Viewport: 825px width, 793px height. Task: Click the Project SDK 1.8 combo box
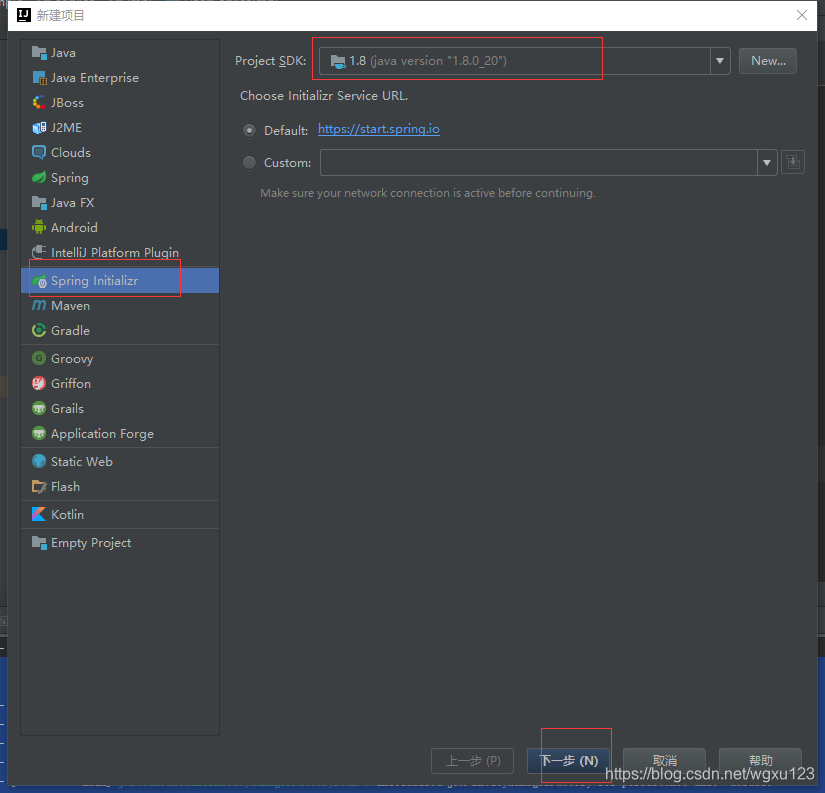525,61
